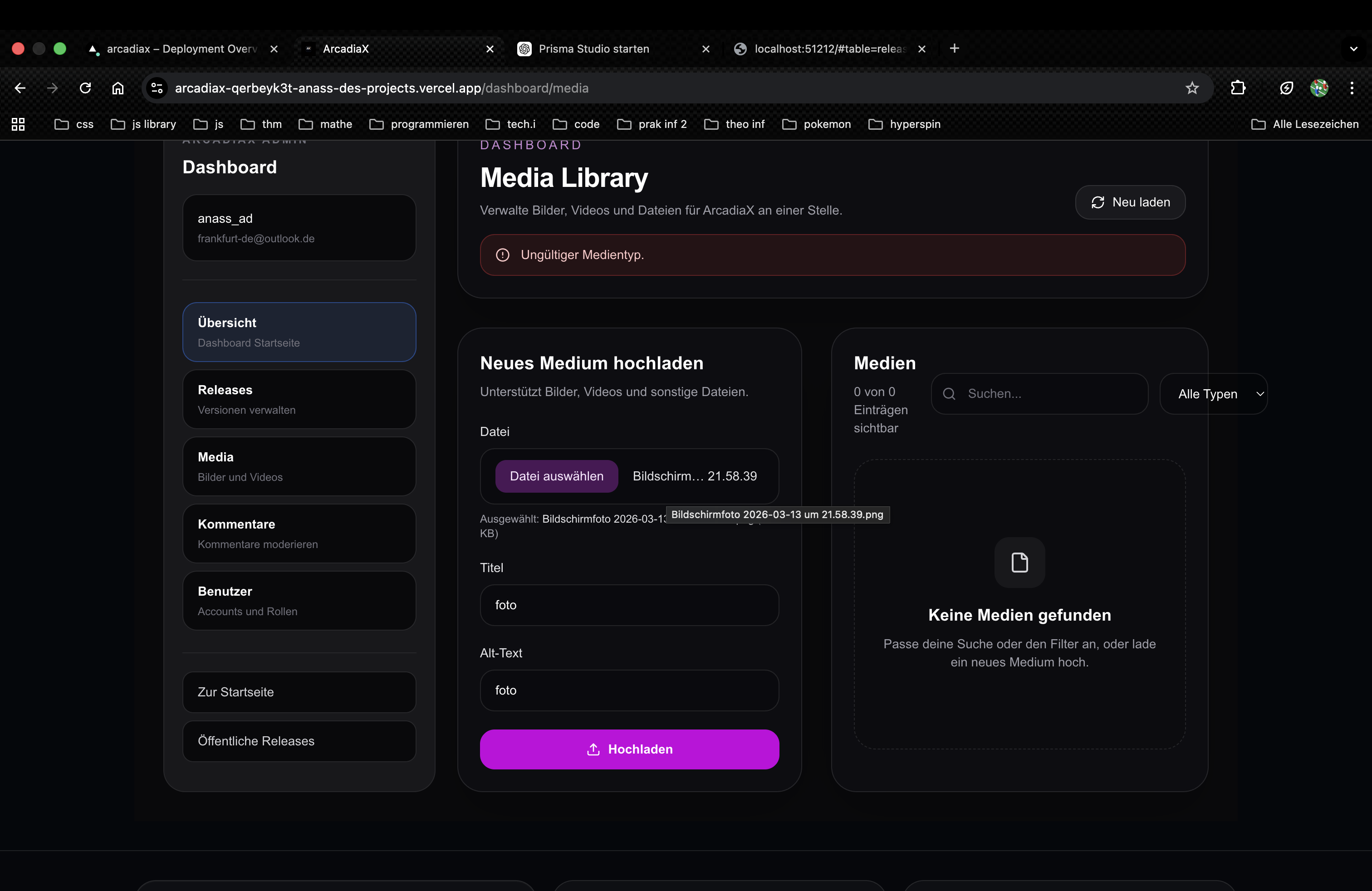
Task: Open site information icon in address bar
Action: pos(157,88)
